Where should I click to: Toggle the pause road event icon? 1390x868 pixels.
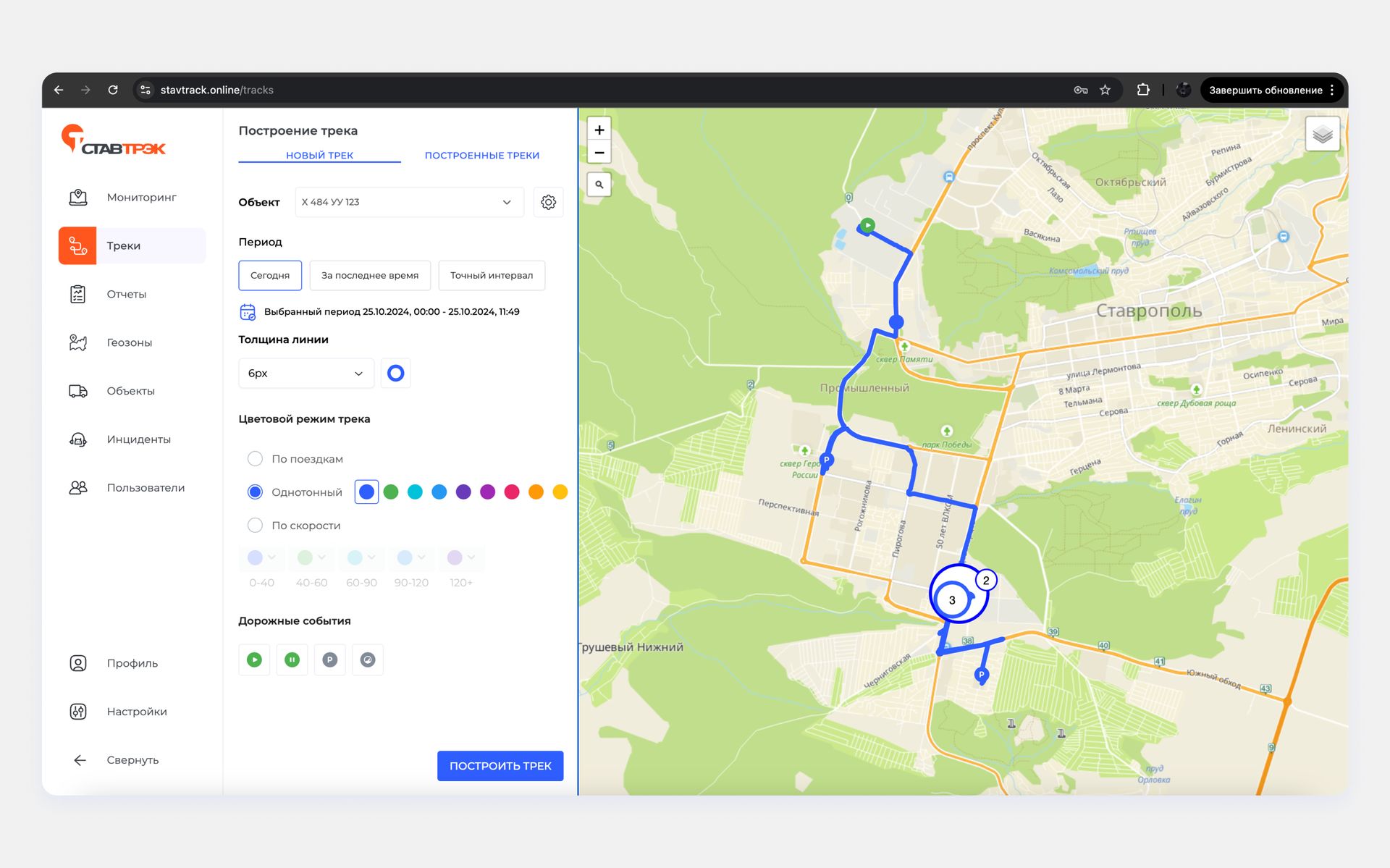292,660
